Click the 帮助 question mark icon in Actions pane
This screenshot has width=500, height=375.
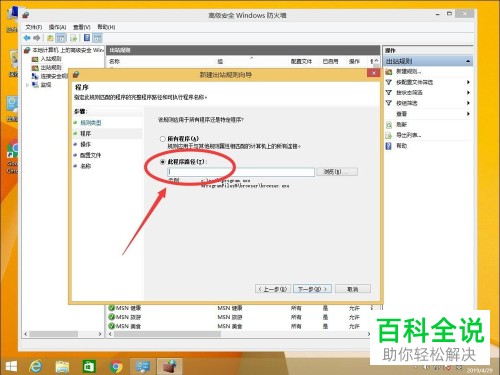click(x=388, y=146)
